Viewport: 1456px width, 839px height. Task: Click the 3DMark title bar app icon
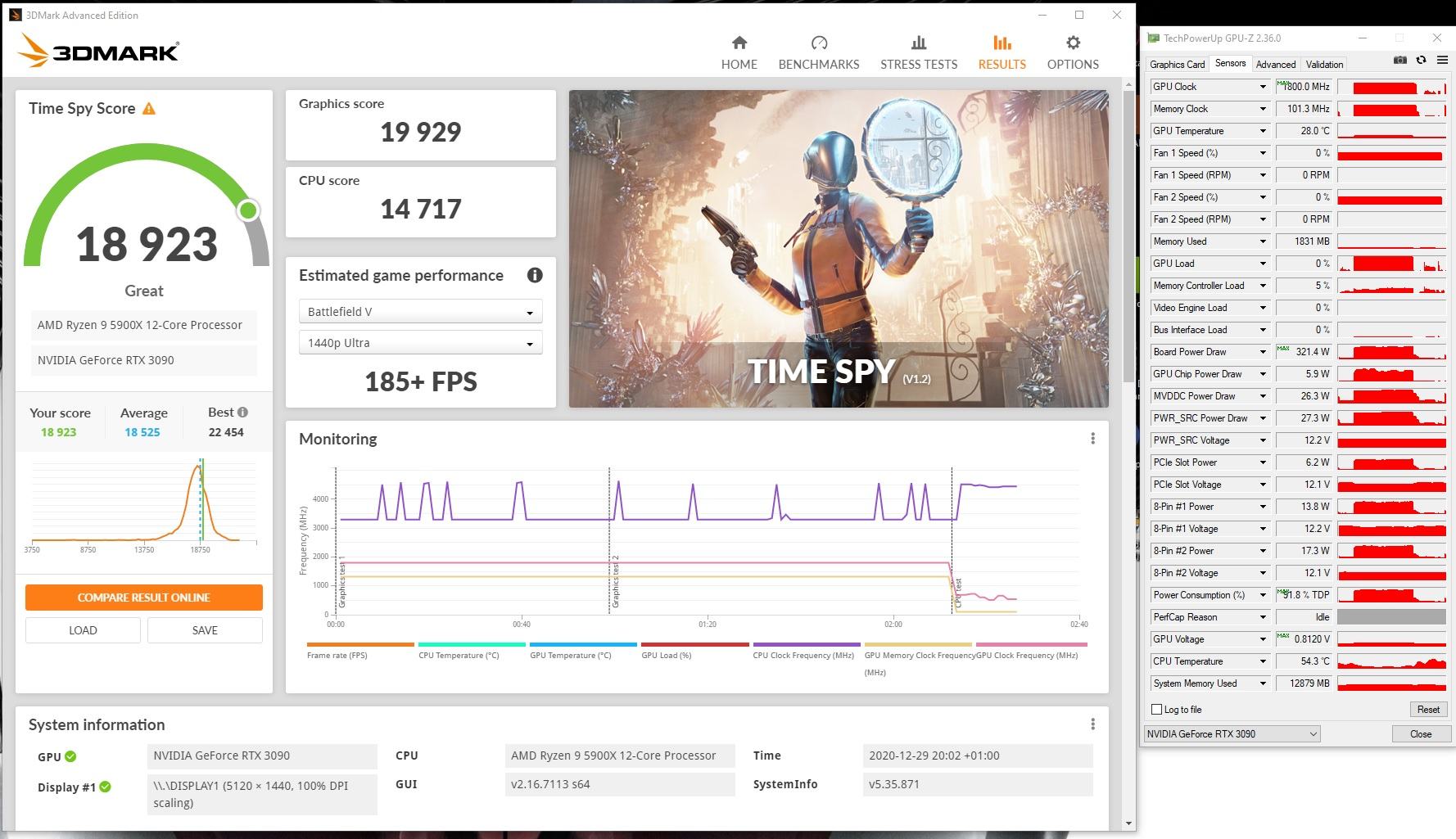coord(15,15)
